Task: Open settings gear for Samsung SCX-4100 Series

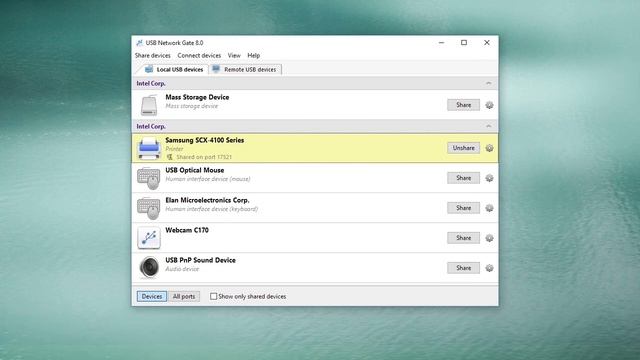Action: [489, 148]
